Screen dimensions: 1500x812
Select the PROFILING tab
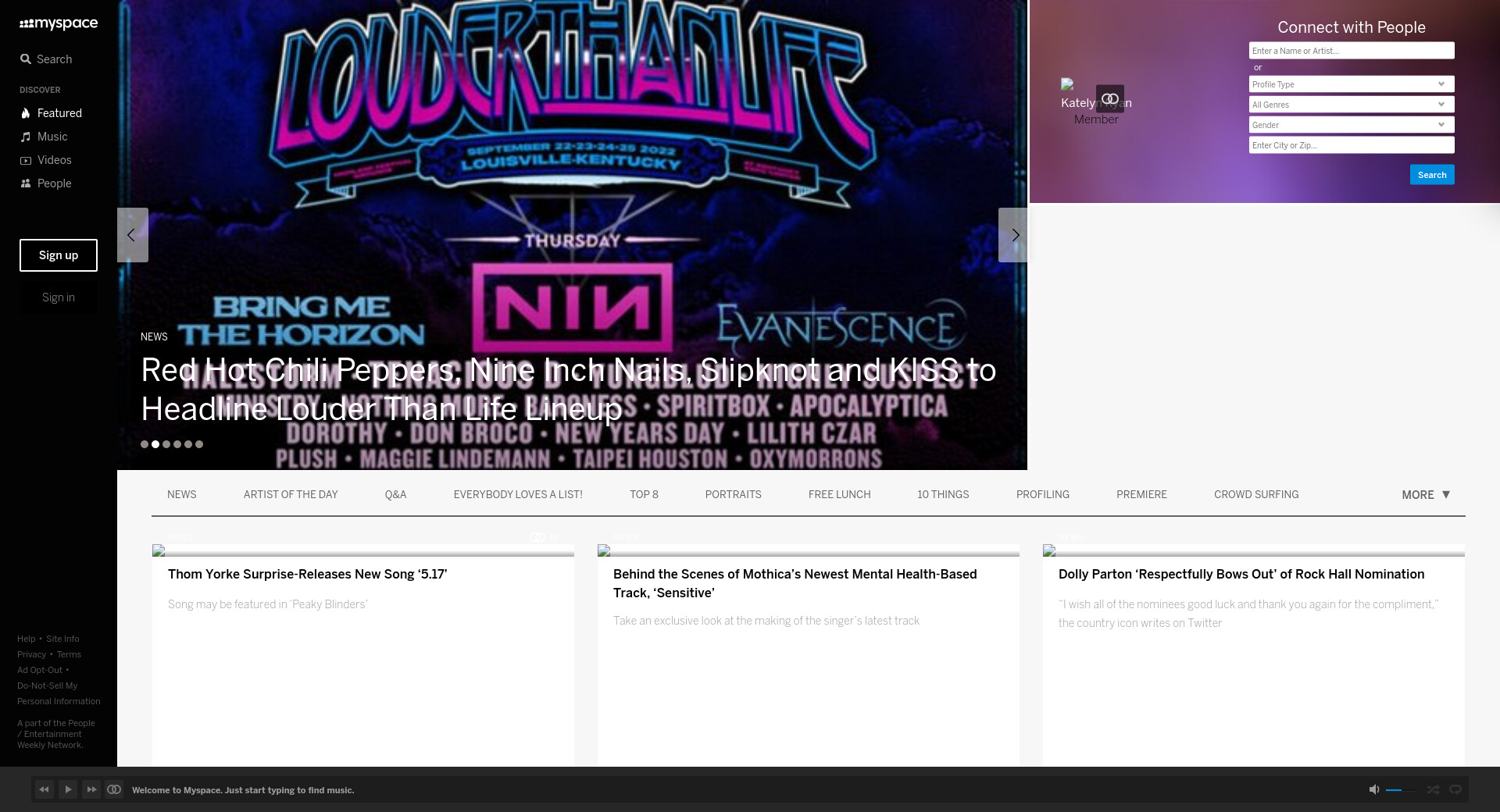(1043, 495)
